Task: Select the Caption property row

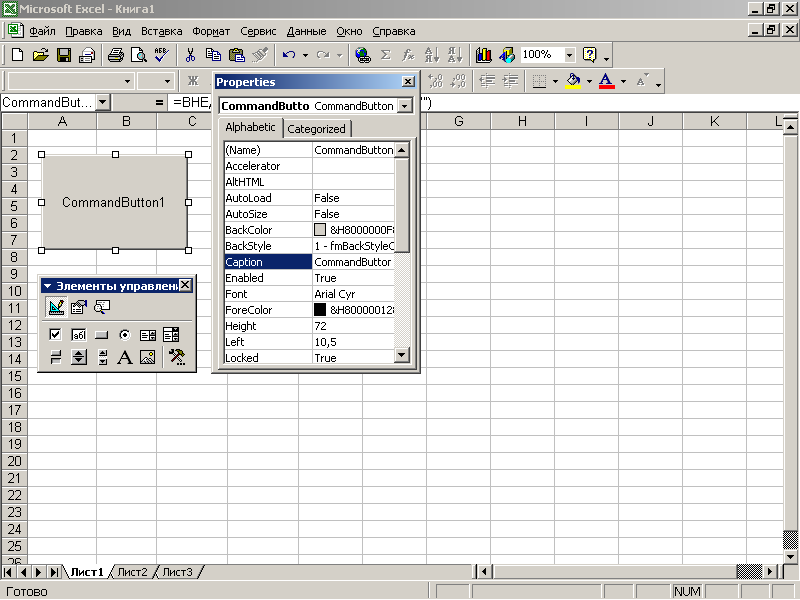Action: [x=310, y=262]
